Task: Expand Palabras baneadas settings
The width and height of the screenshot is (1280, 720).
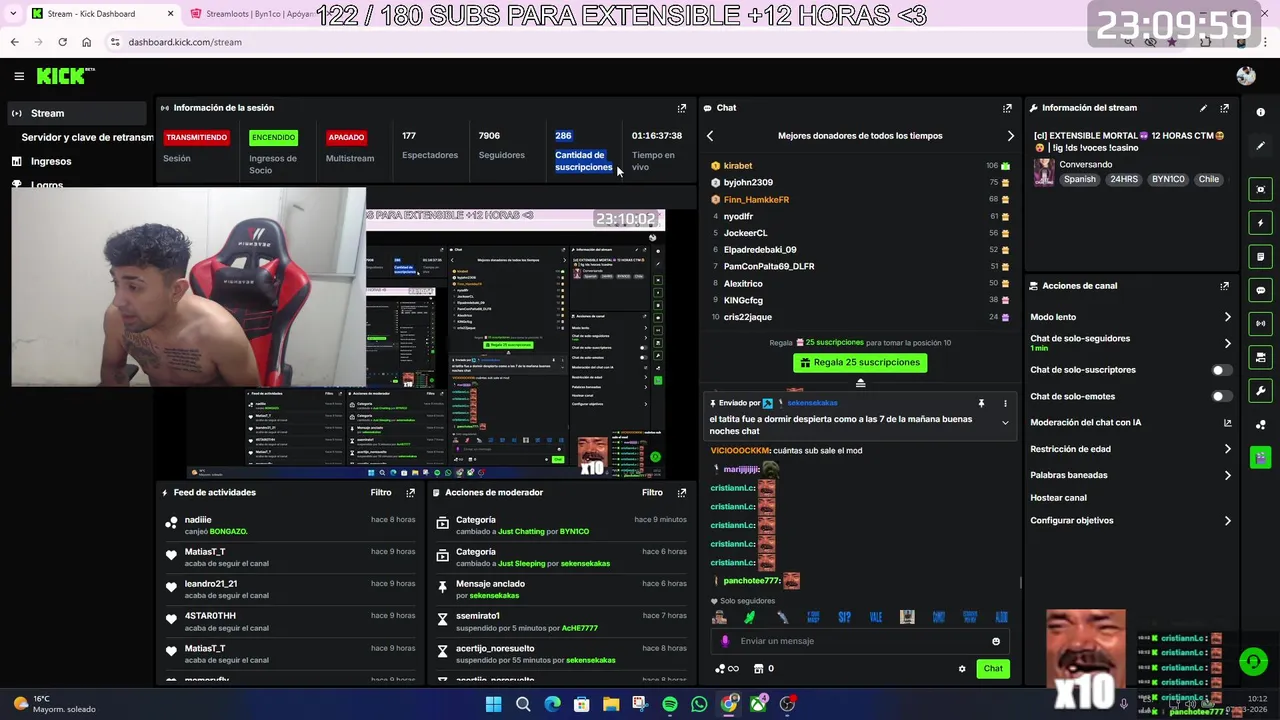Action: coord(1227,475)
